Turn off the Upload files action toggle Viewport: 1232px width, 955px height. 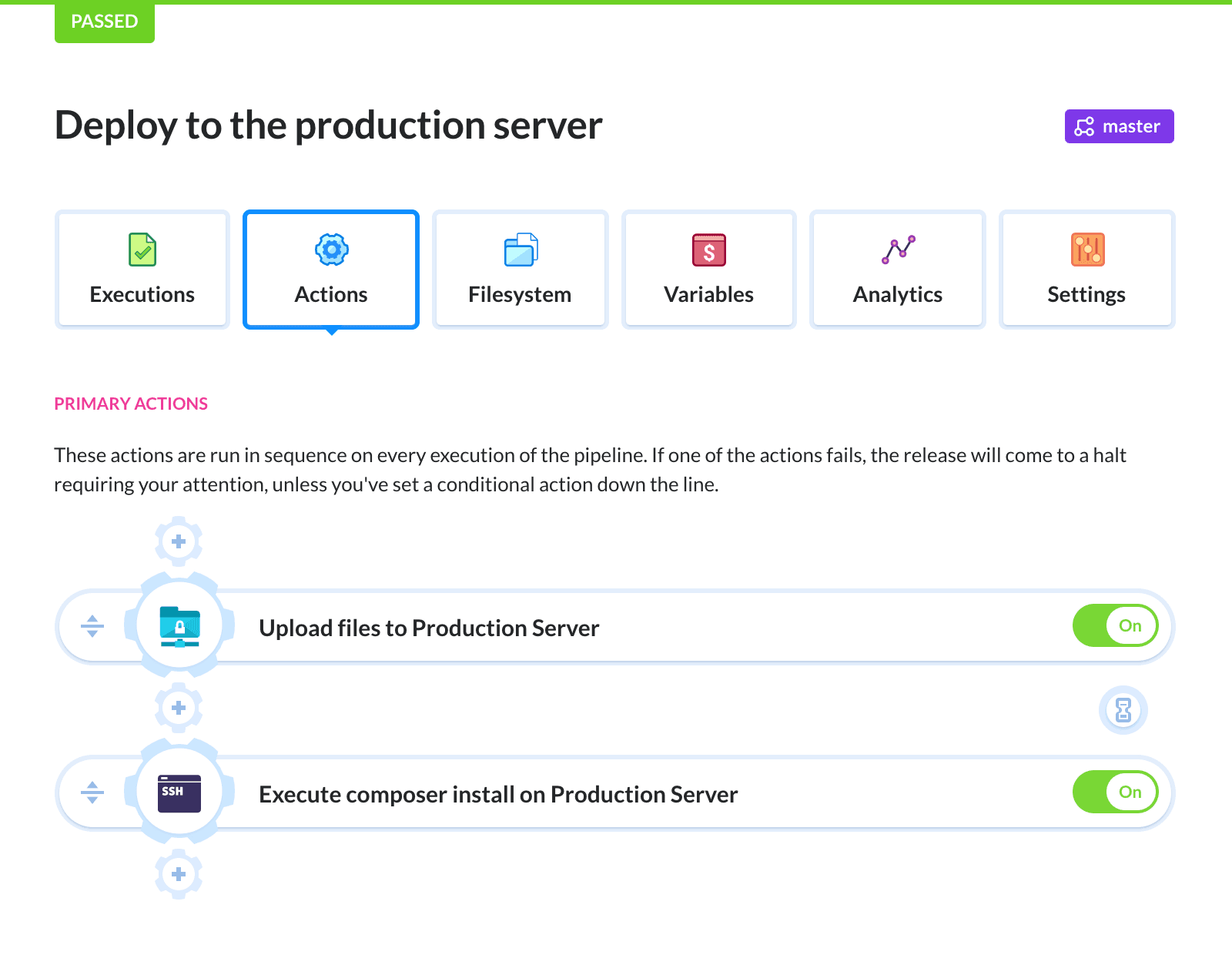(x=1116, y=625)
